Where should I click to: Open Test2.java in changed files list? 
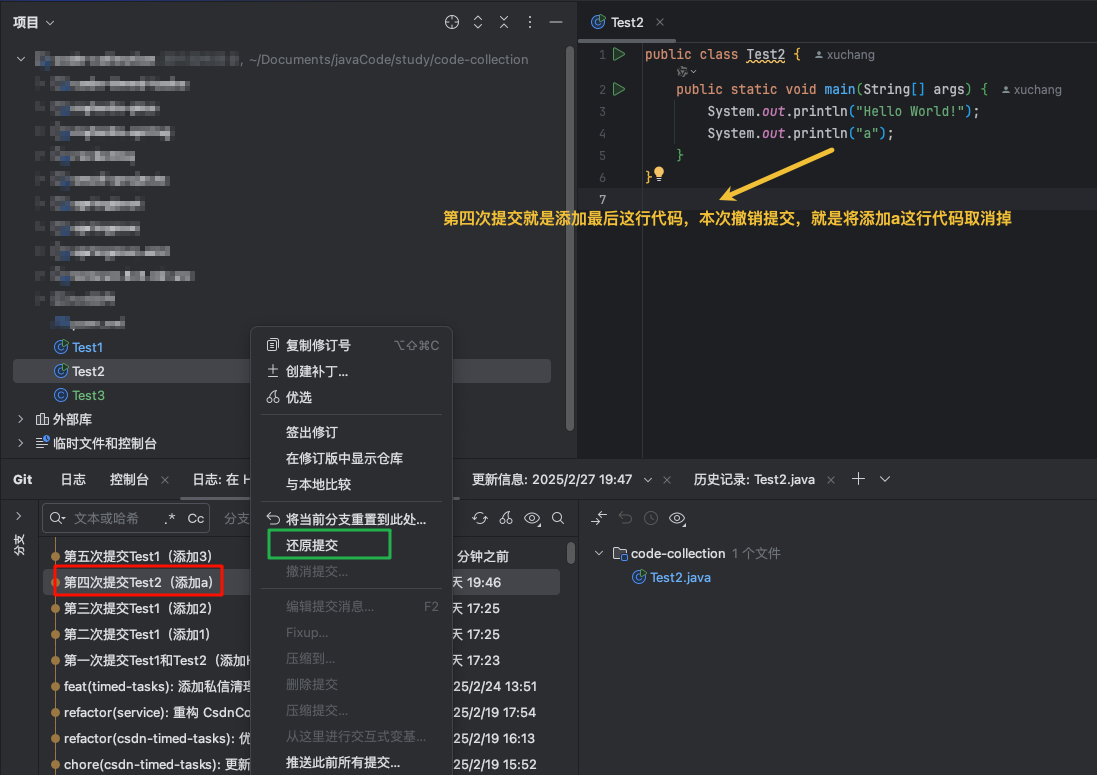click(x=680, y=577)
